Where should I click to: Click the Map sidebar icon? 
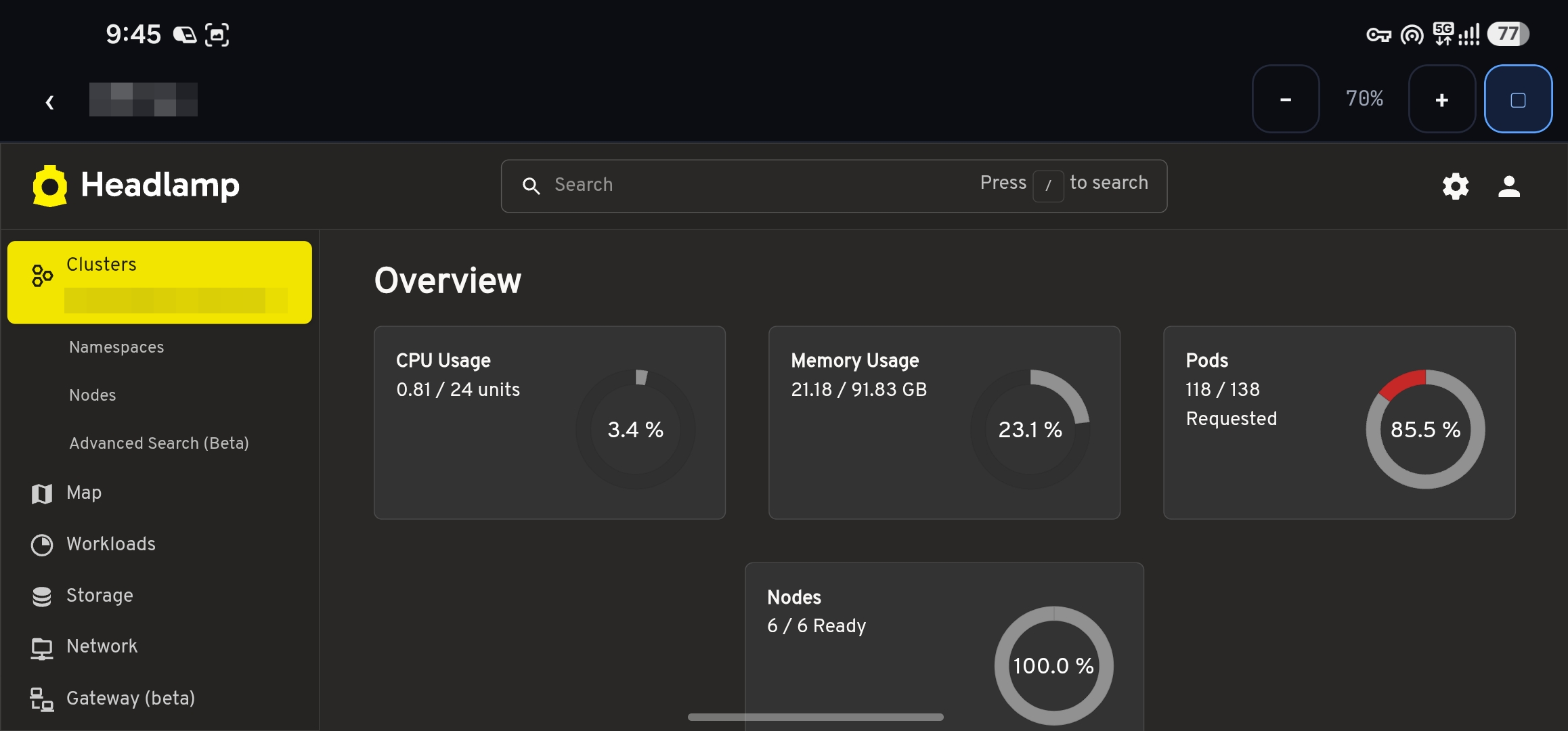click(x=42, y=493)
